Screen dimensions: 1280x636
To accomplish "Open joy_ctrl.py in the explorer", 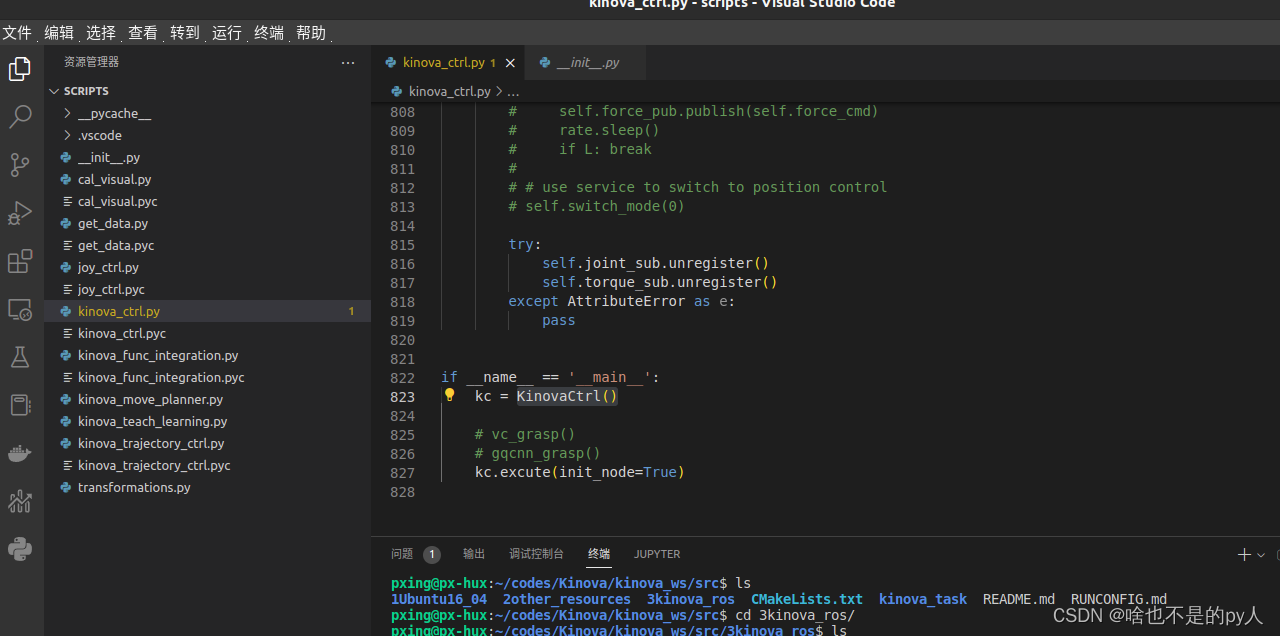I will tap(207, 267).
